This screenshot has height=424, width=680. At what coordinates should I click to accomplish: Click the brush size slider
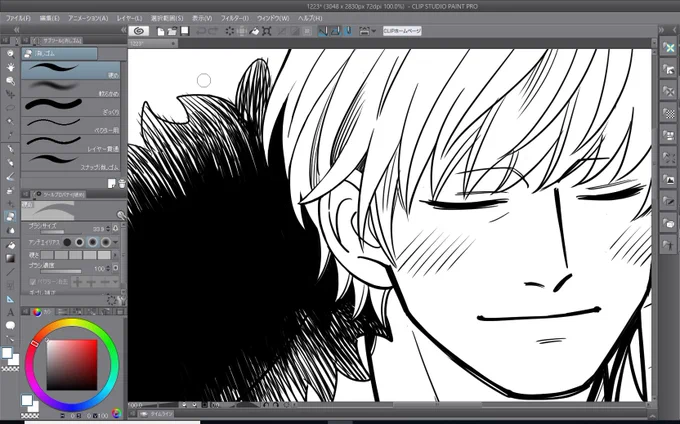(x=61, y=232)
